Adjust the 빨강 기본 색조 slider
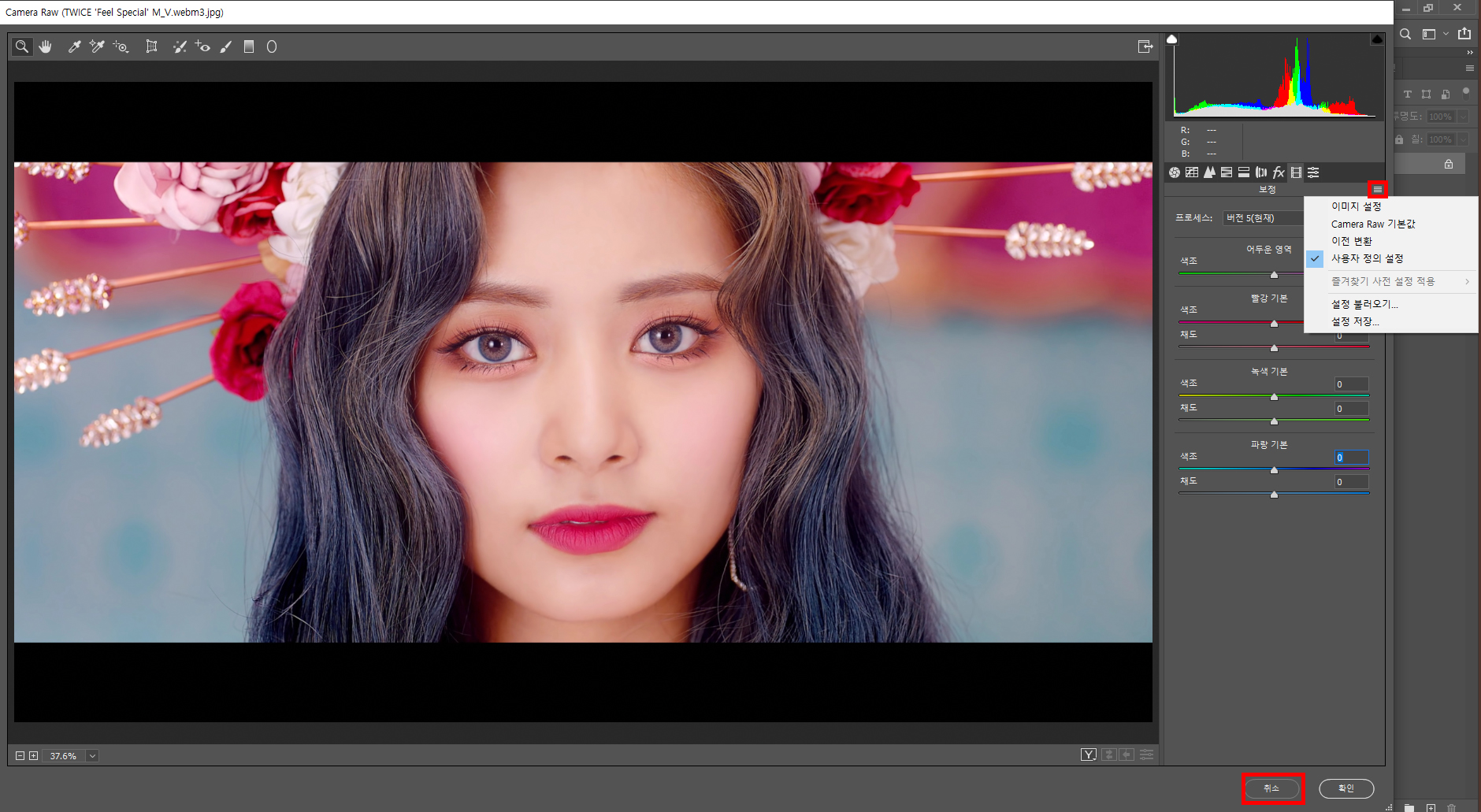The height and width of the screenshot is (812, 1481). (1274, 323)
